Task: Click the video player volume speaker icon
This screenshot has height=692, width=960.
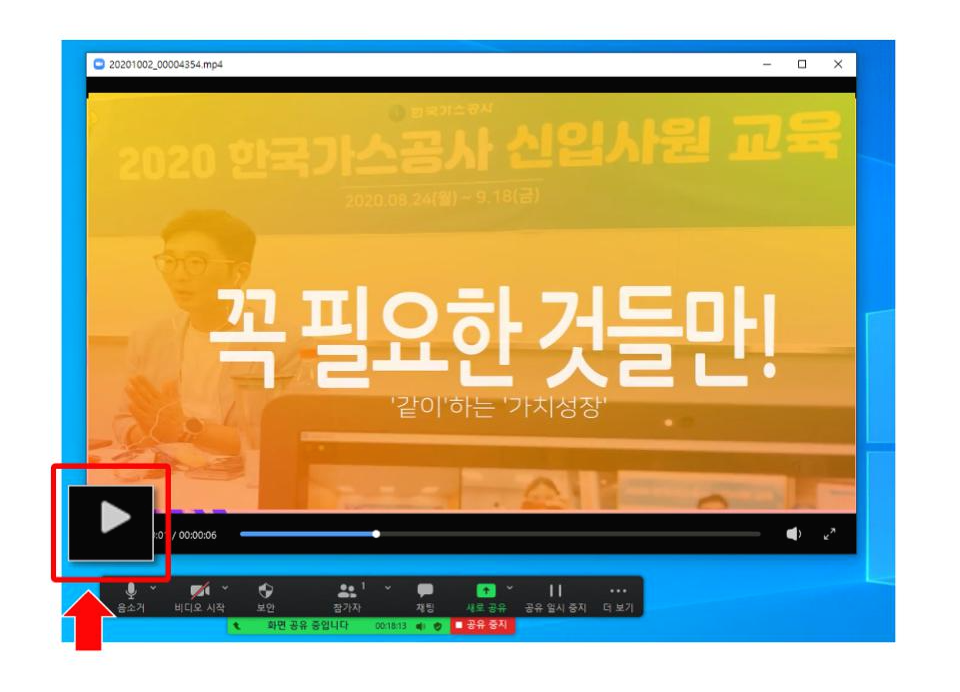Action: [793, 534]
